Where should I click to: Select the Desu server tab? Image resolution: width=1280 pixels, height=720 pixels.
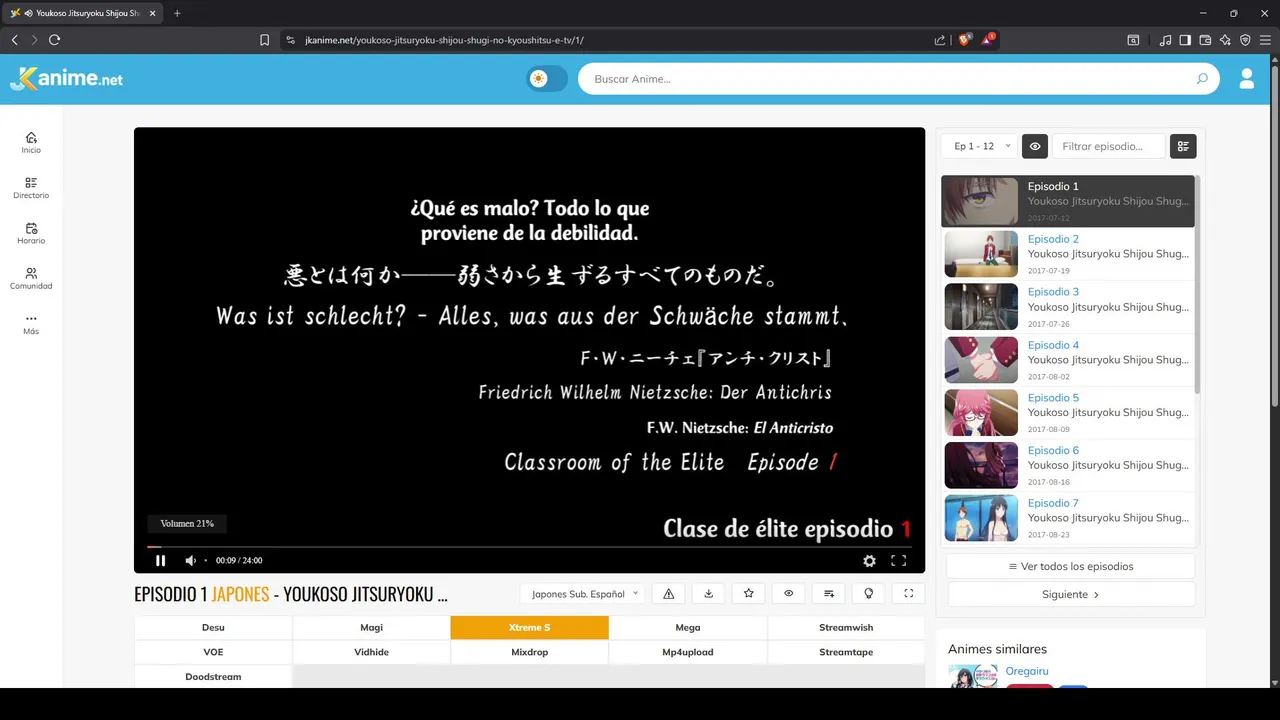coord(213,628)
